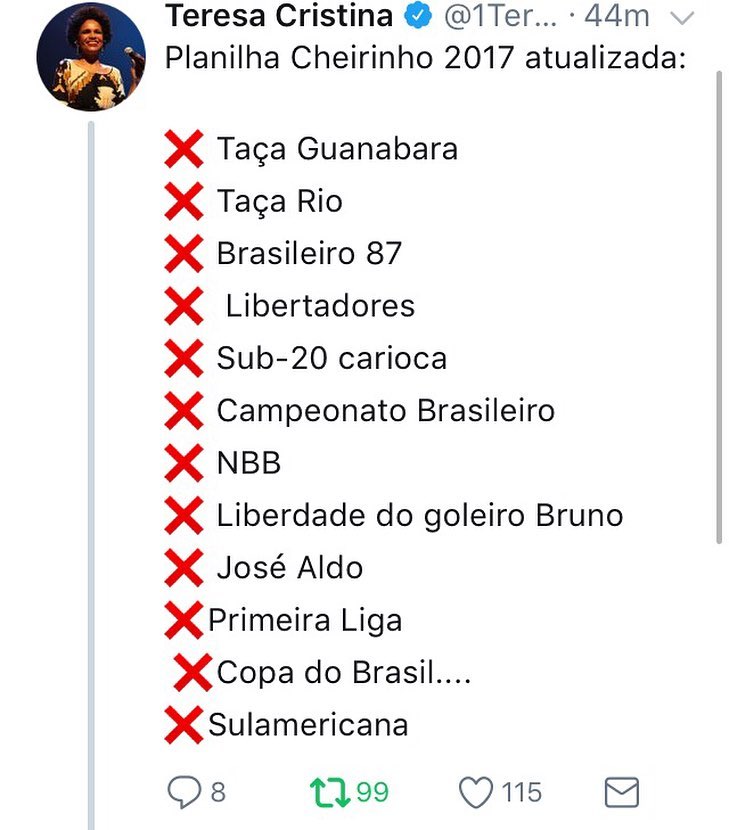Toggle the green retweet icon
729x830 pixels.
coord(329,793)
